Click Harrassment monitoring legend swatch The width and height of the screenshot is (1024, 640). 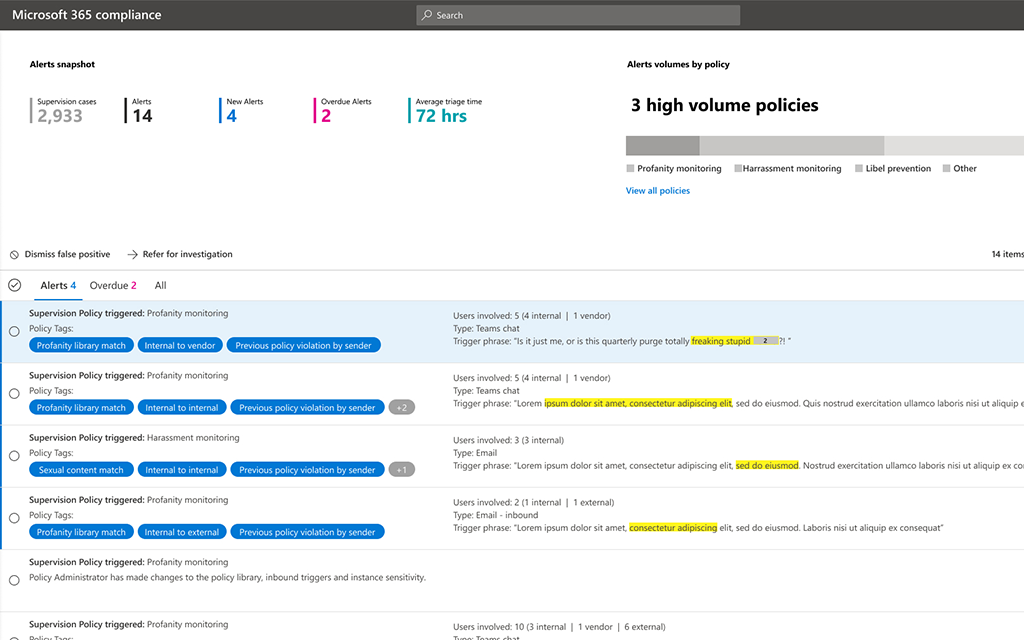point(738,168)
